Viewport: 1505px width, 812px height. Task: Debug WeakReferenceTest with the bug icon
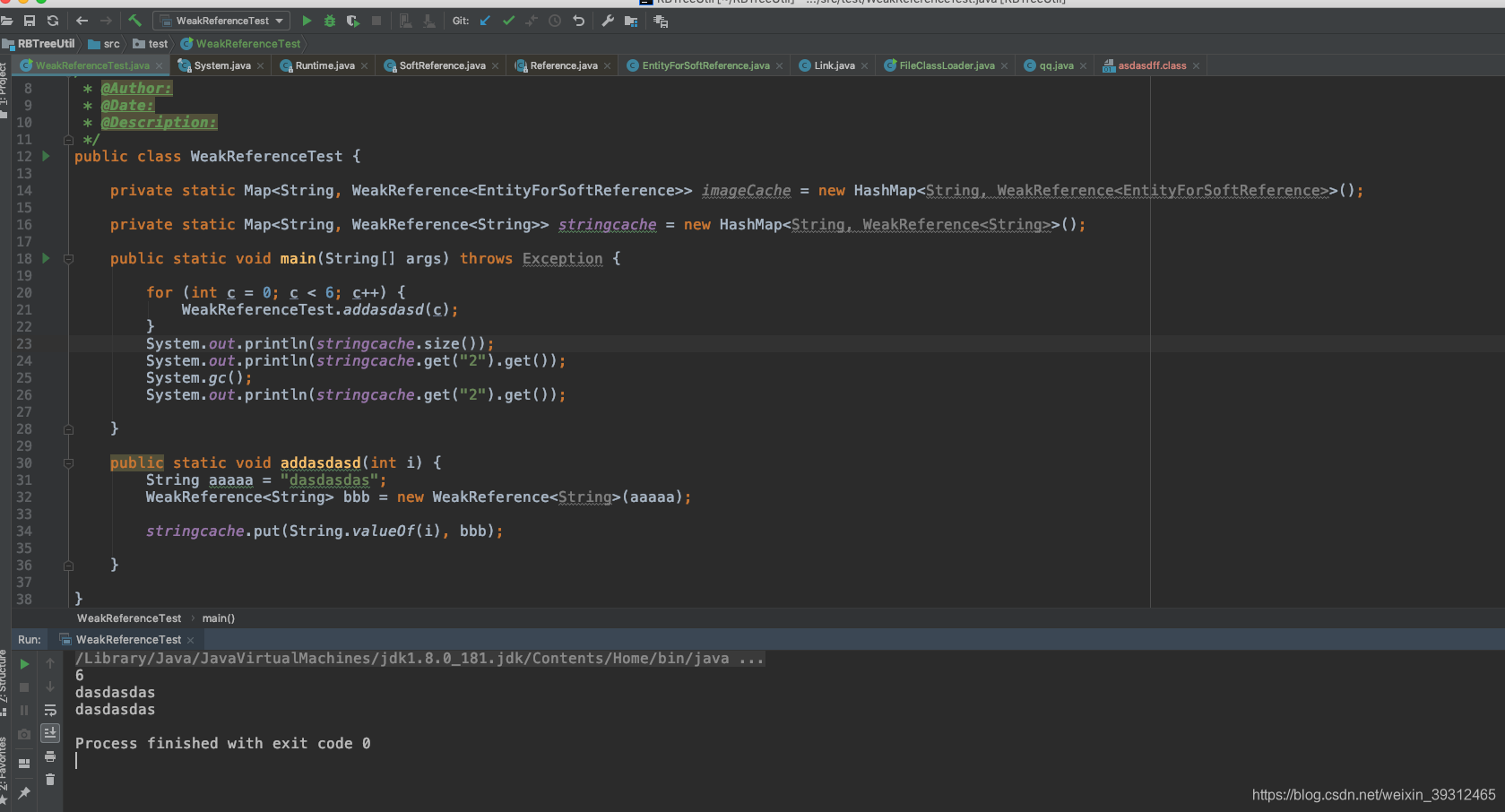tap(330, 21)
